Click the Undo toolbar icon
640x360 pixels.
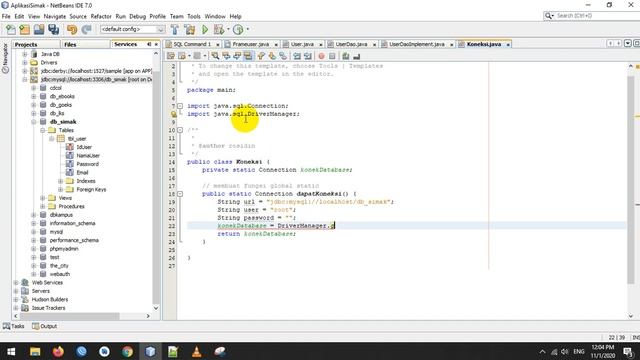click(x=72, y=29)
